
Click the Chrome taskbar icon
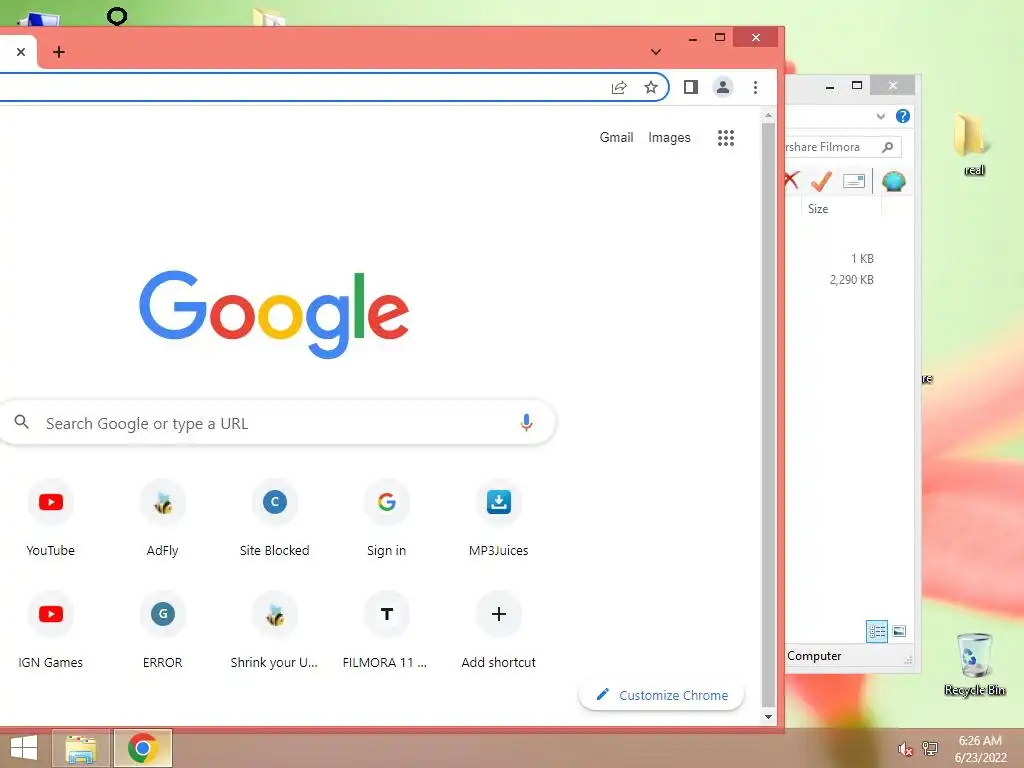click(143, 748)
